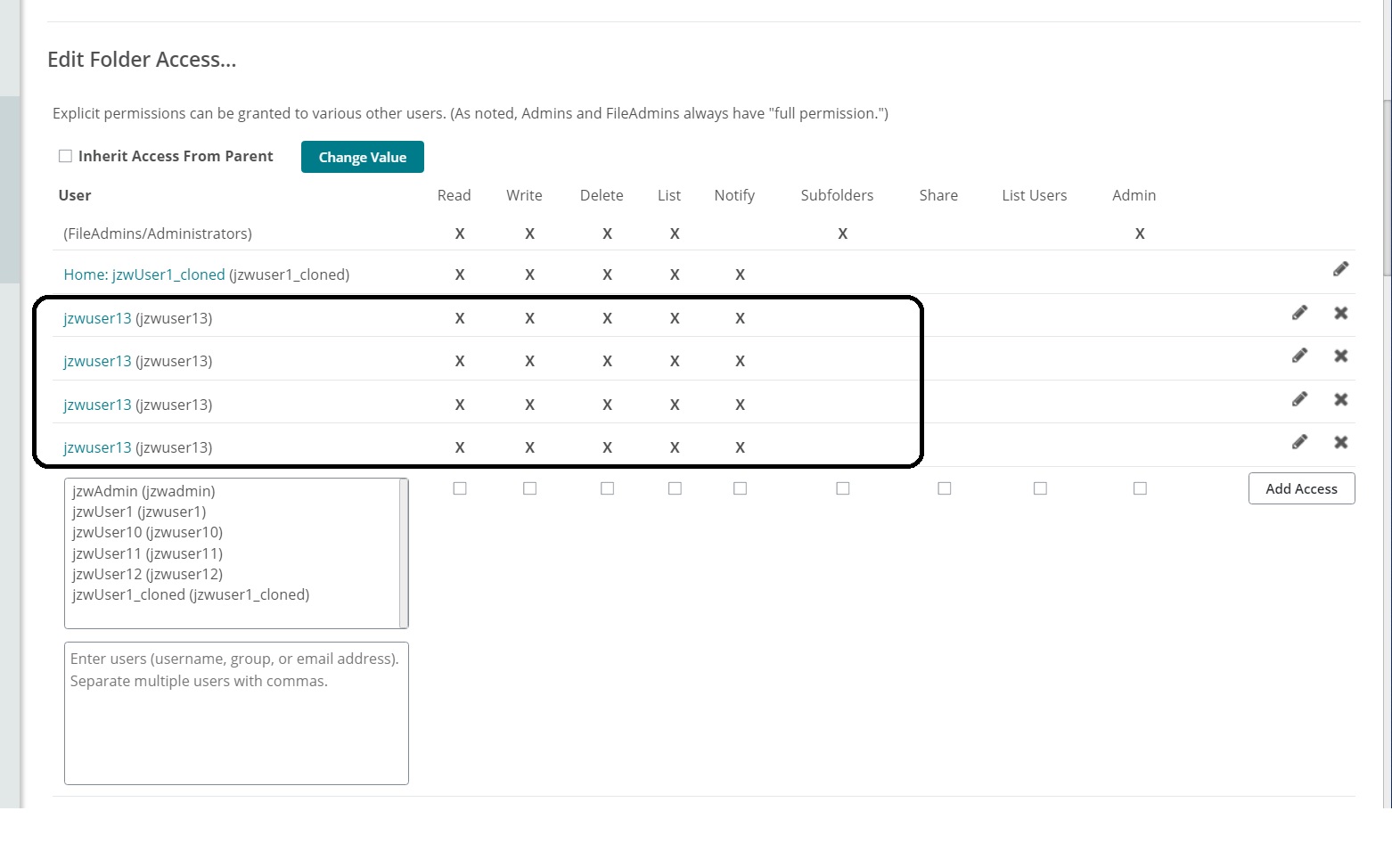
Task: Pick jzwUser1_cloned (jzwuser1_cloned) from the listbox
Action: tap(191, 594)
